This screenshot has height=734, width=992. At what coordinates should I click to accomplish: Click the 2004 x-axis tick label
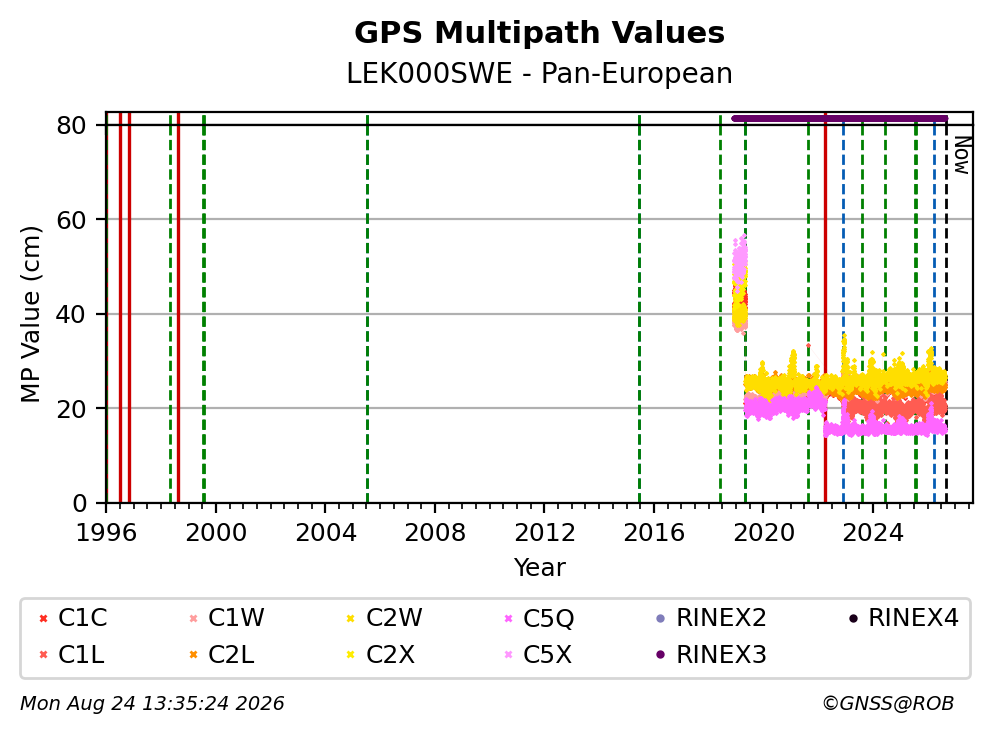pyautogui.click(x=325, y=533)
